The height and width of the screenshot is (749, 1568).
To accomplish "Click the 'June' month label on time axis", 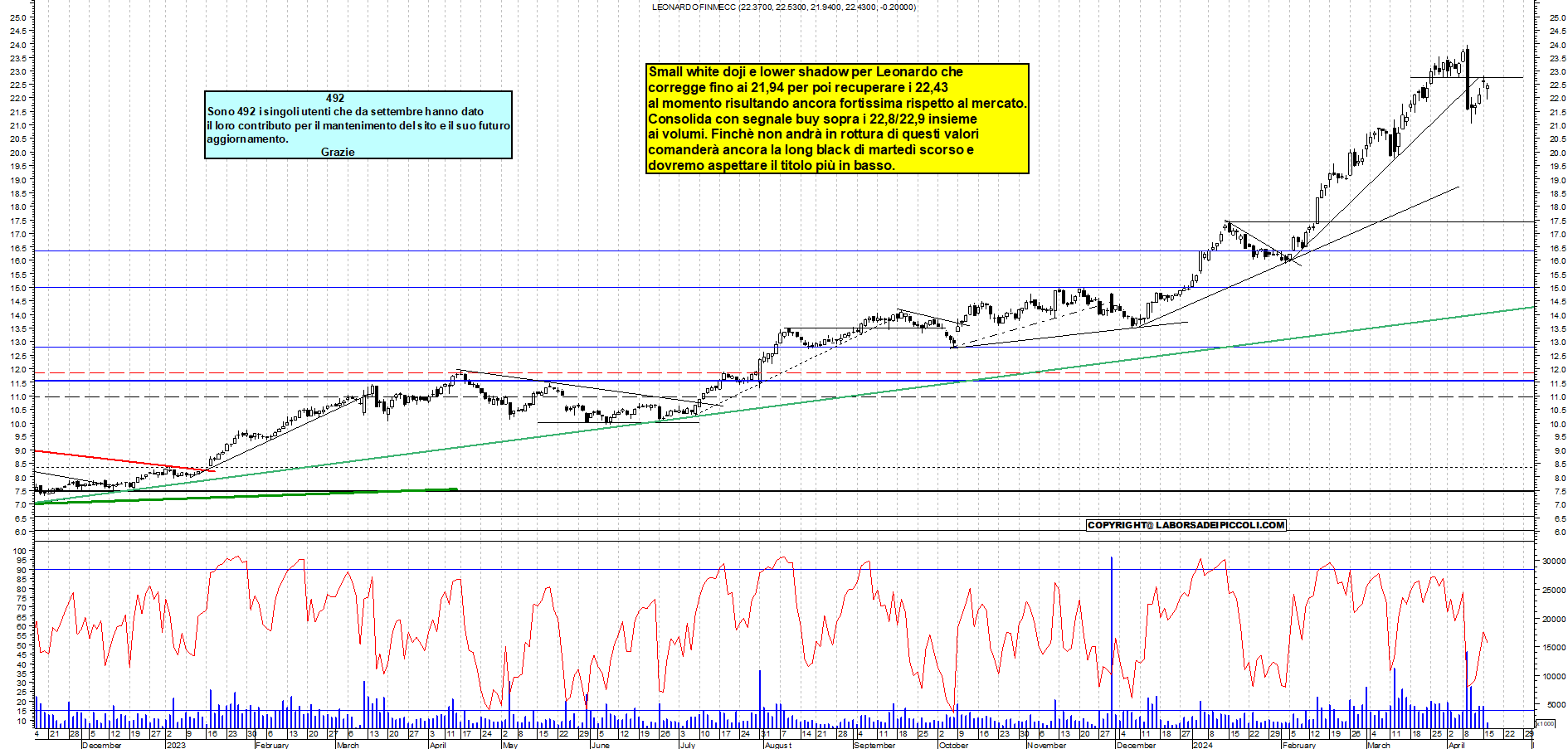I will (x=600, y=745).
